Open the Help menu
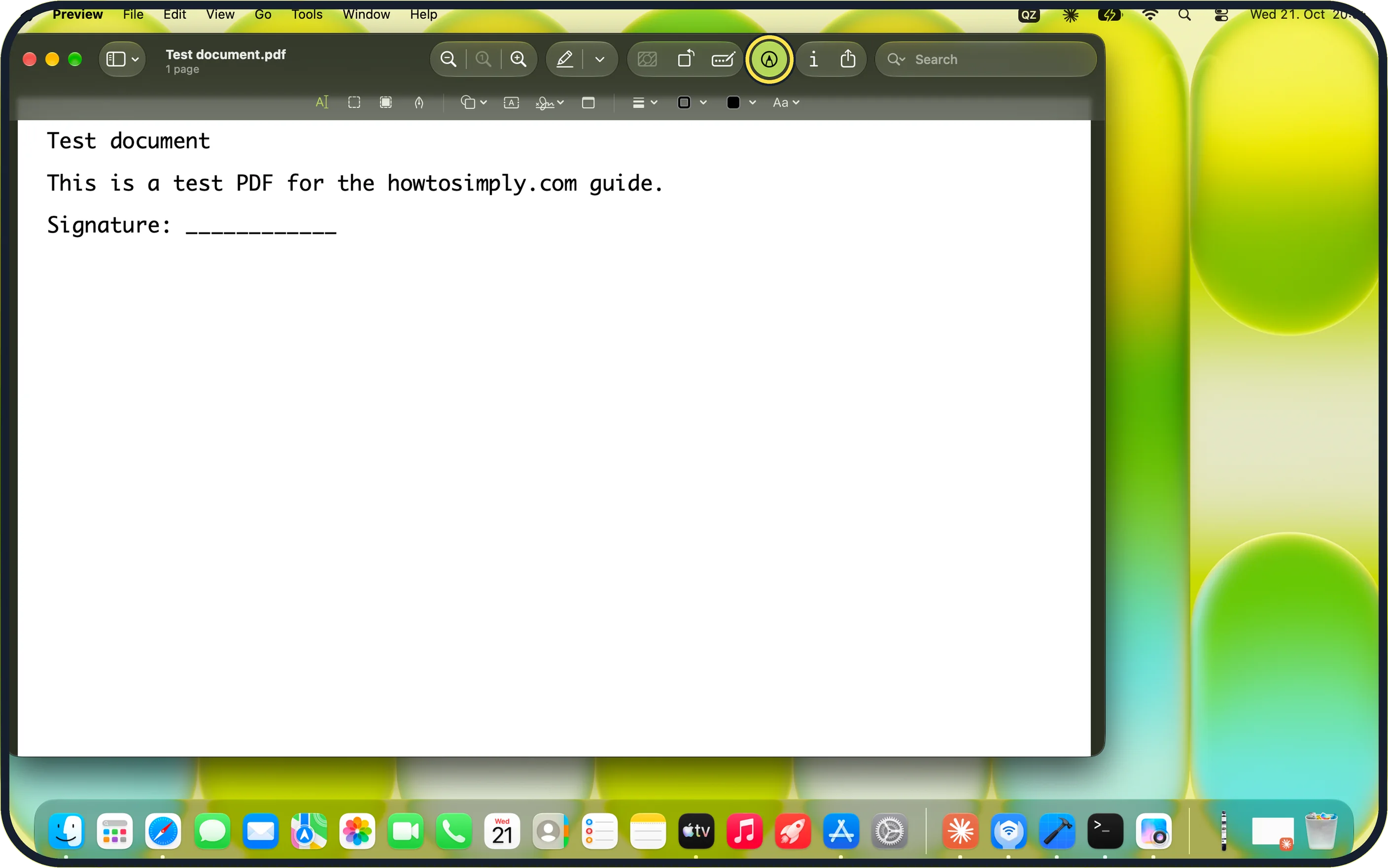 [424, 14]
